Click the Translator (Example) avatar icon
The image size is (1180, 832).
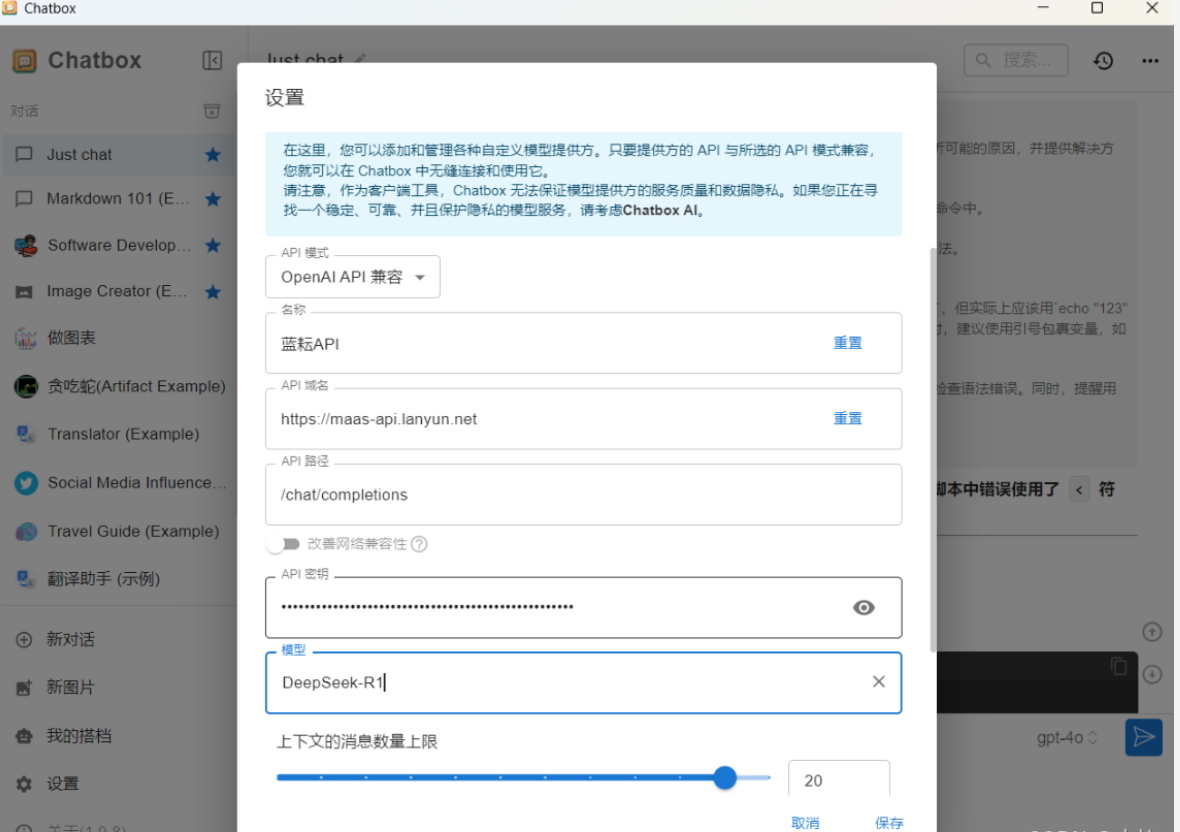(26, 434)
